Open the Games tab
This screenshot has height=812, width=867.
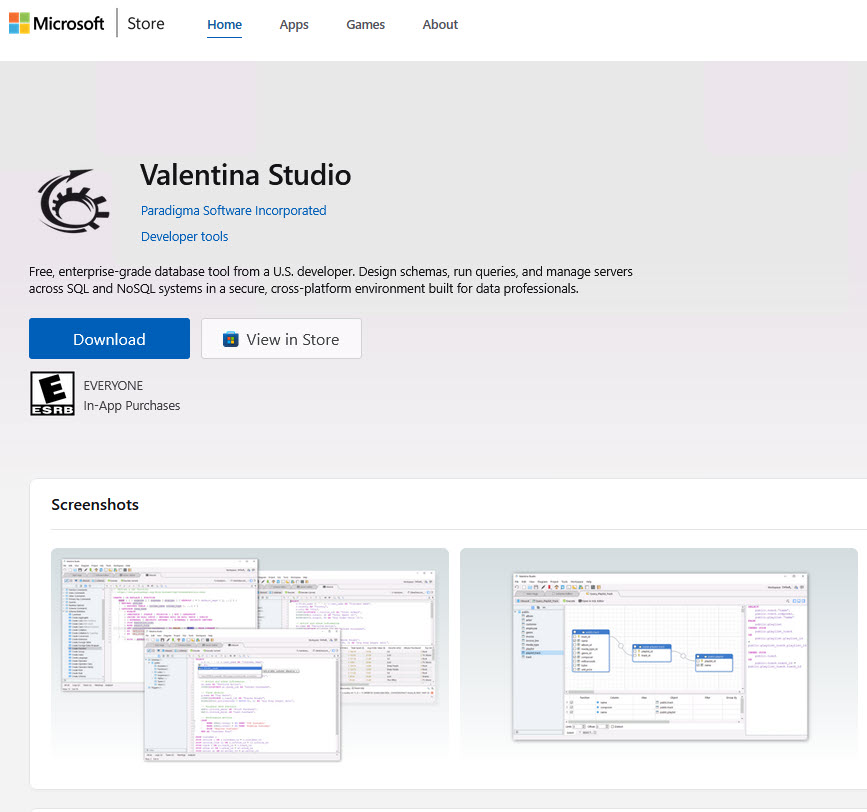tap(365, 25)
